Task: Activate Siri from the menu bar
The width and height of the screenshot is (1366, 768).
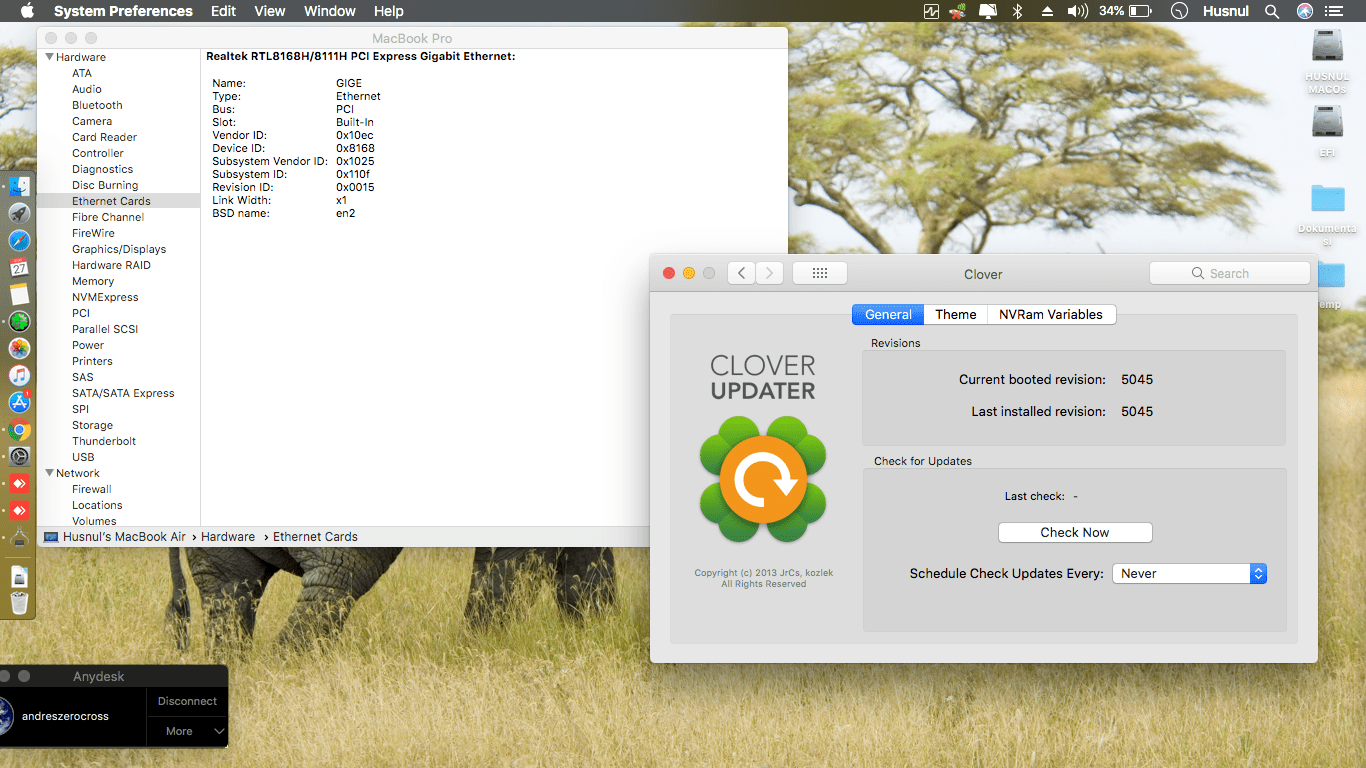Action: tap(1305, 11)
